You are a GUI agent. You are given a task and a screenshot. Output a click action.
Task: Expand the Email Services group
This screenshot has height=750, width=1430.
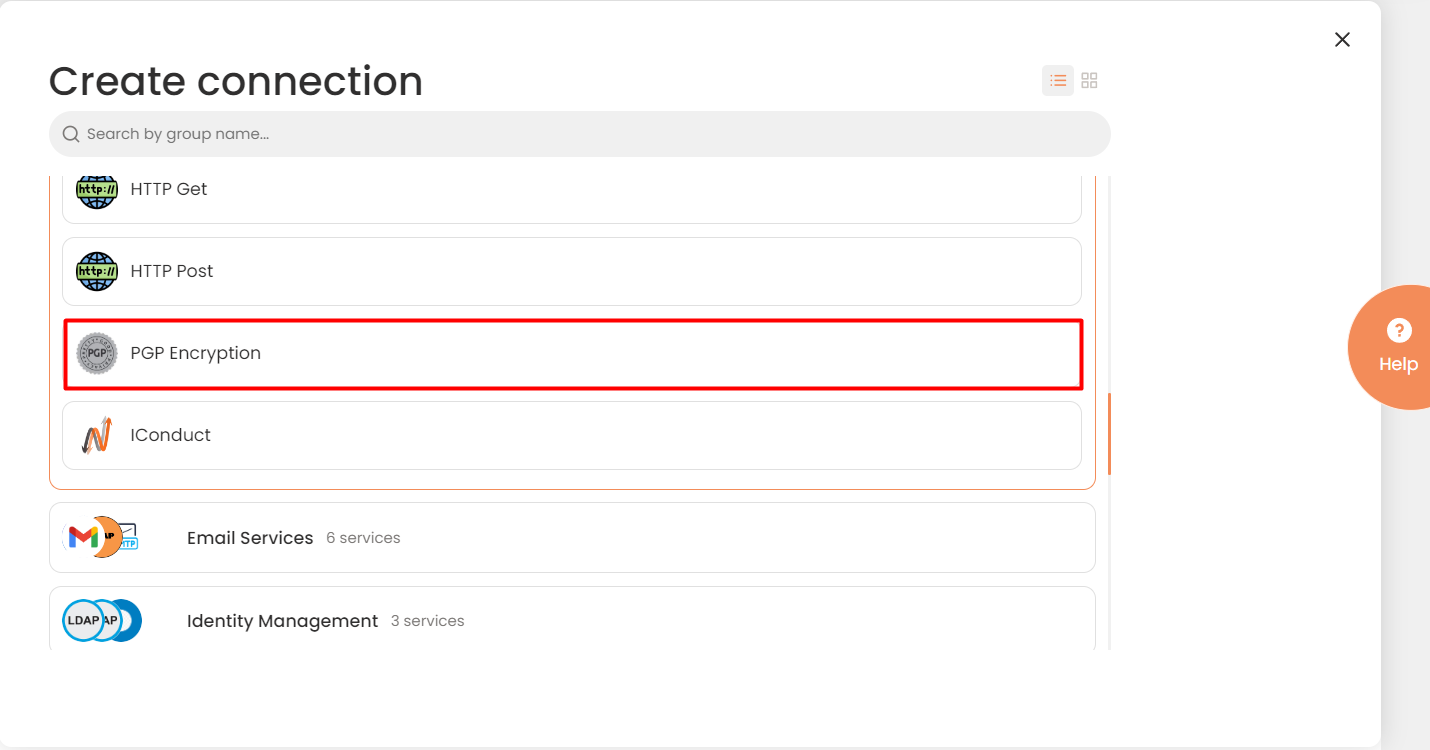click(572, 537)
